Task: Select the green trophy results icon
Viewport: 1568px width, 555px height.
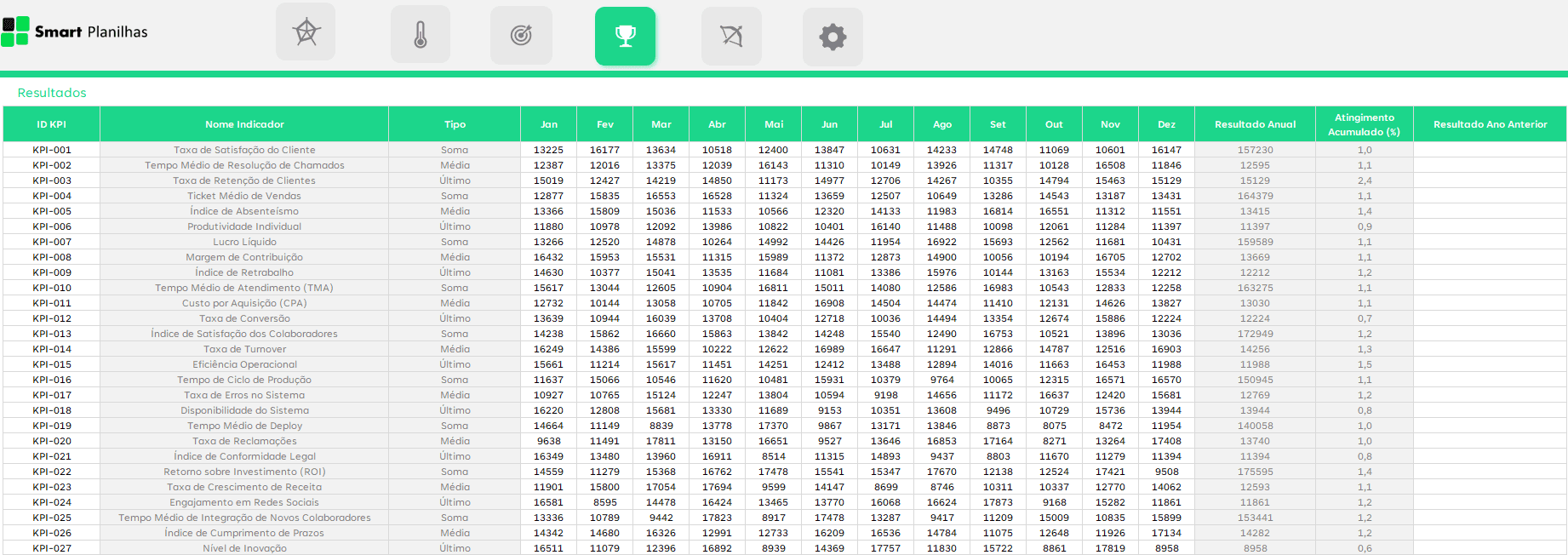Action: click(625, 36)
